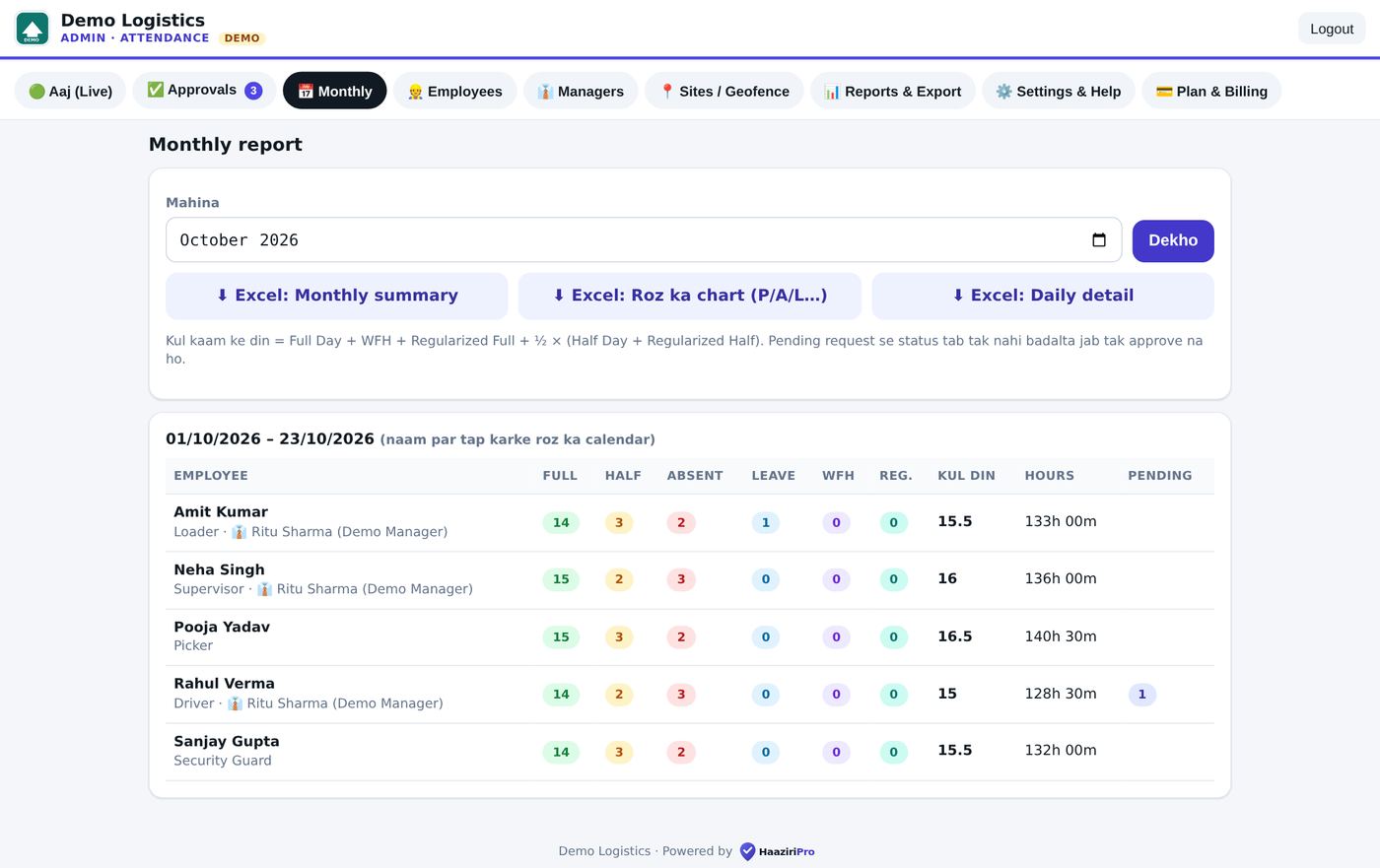Image resolution: width=1380 pixels, height=868 pixels.
Task: Click the Approvals pending count badge
Action: [253, 91]
